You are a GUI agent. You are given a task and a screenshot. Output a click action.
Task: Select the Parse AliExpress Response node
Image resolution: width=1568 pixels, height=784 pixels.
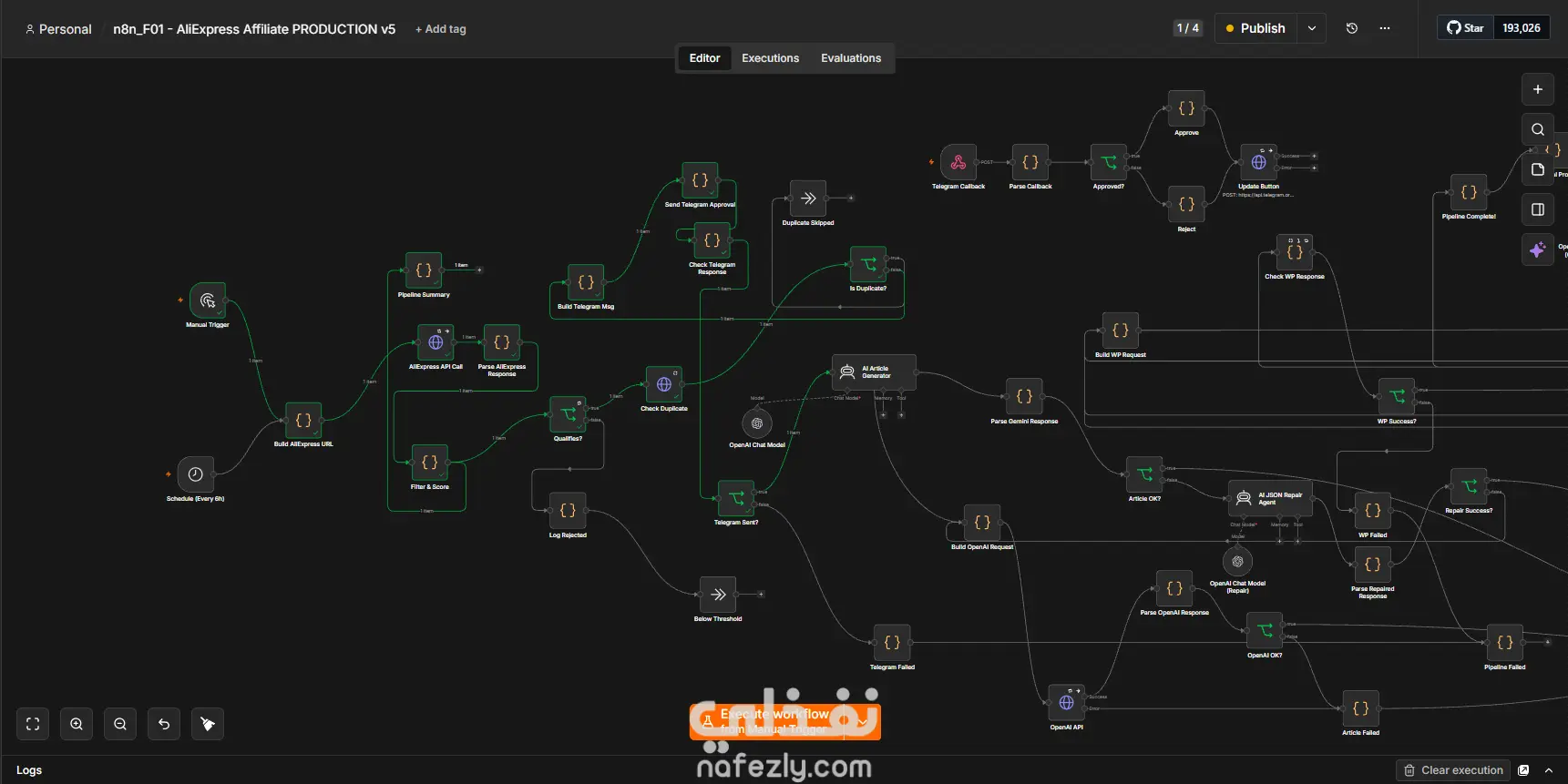coord(502,342)
